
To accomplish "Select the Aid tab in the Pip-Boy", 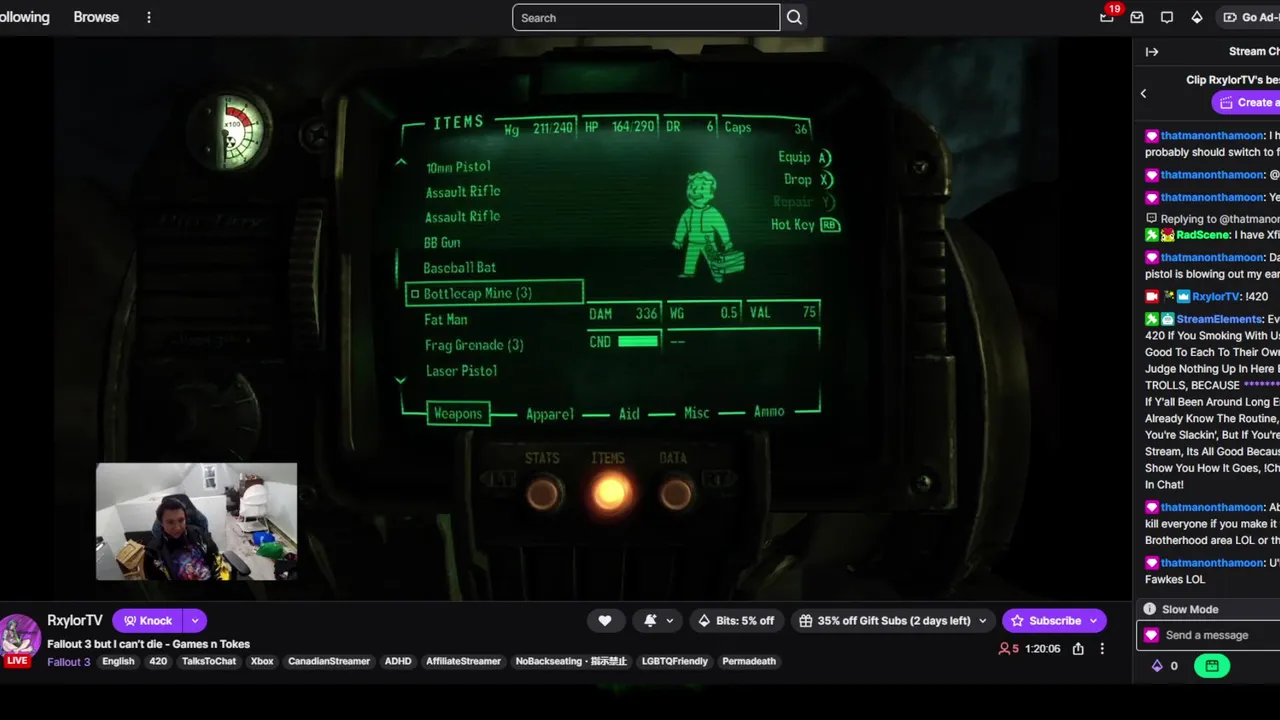I will [x=629, y=413].
